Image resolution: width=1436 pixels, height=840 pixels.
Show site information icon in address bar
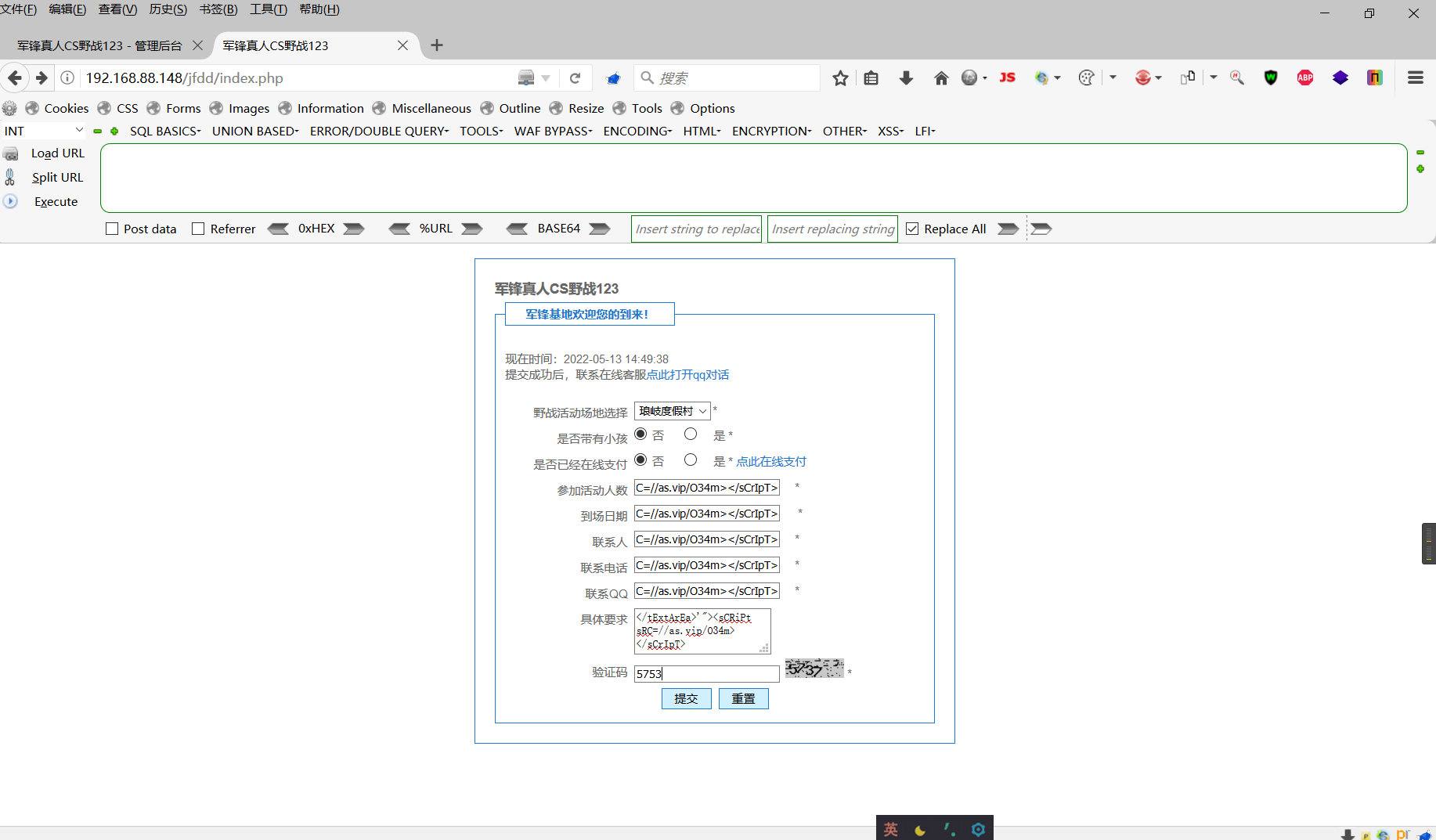(x=68, y=78)
